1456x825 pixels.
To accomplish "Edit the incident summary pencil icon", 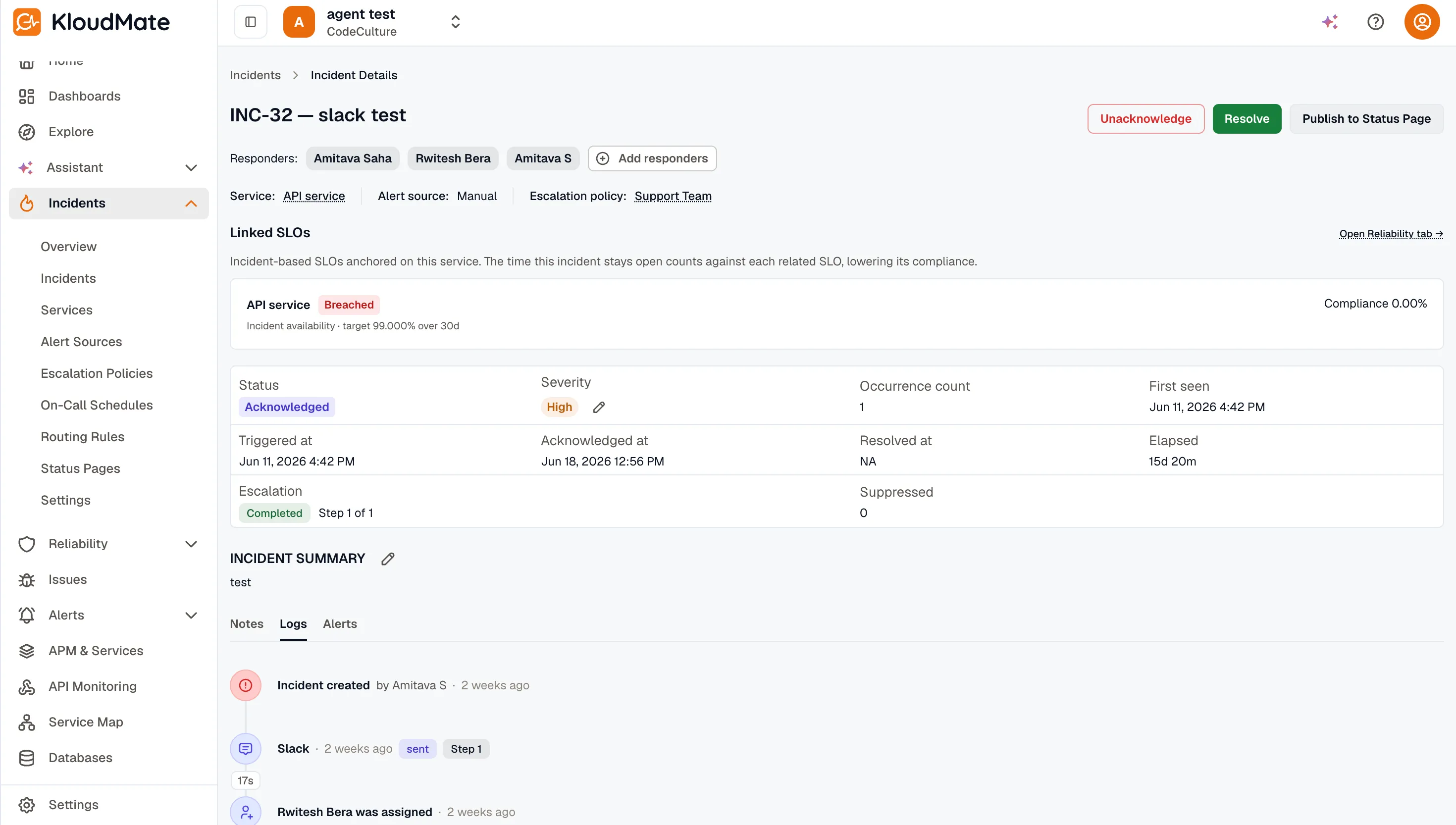I will click(x=388, y=558).
